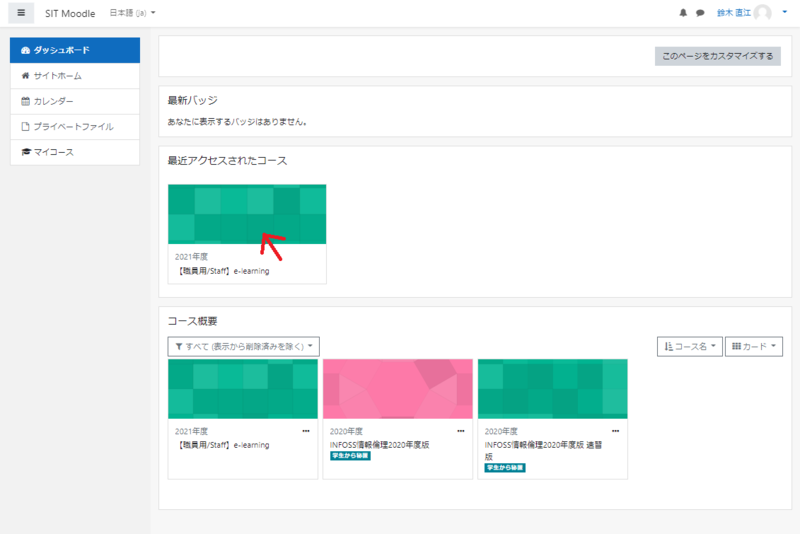Click 2021年度 label under recently accessed course

[191, 257]
